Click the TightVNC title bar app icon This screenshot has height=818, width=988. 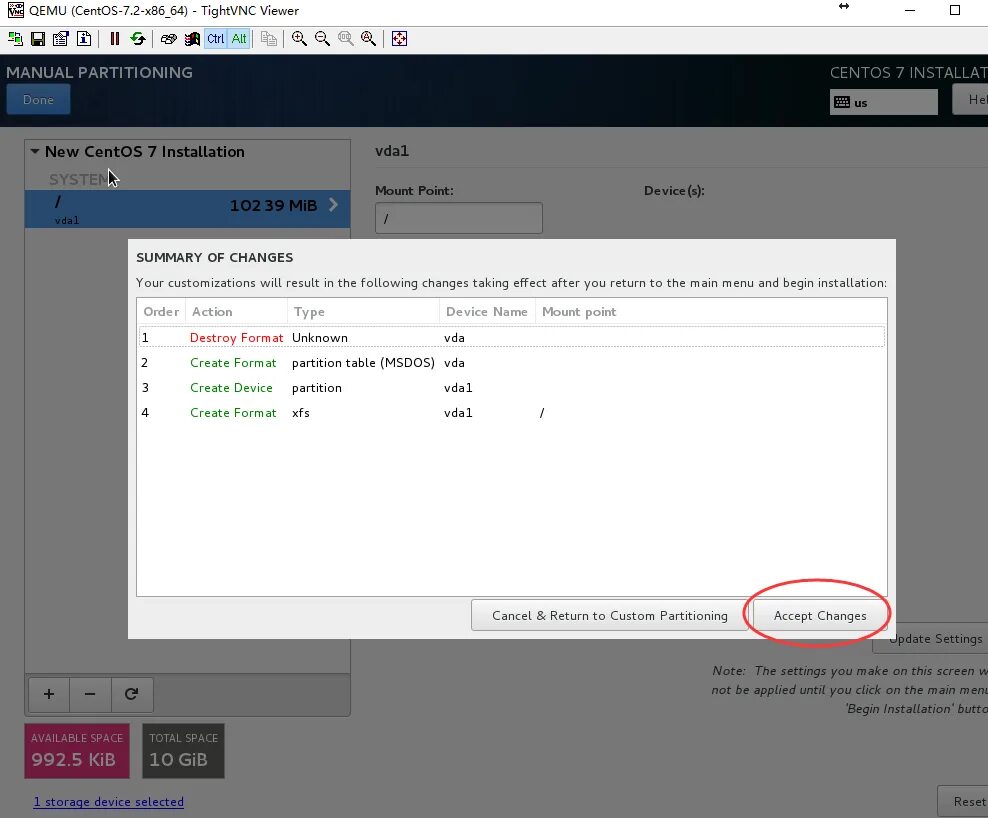coord(16,10)
